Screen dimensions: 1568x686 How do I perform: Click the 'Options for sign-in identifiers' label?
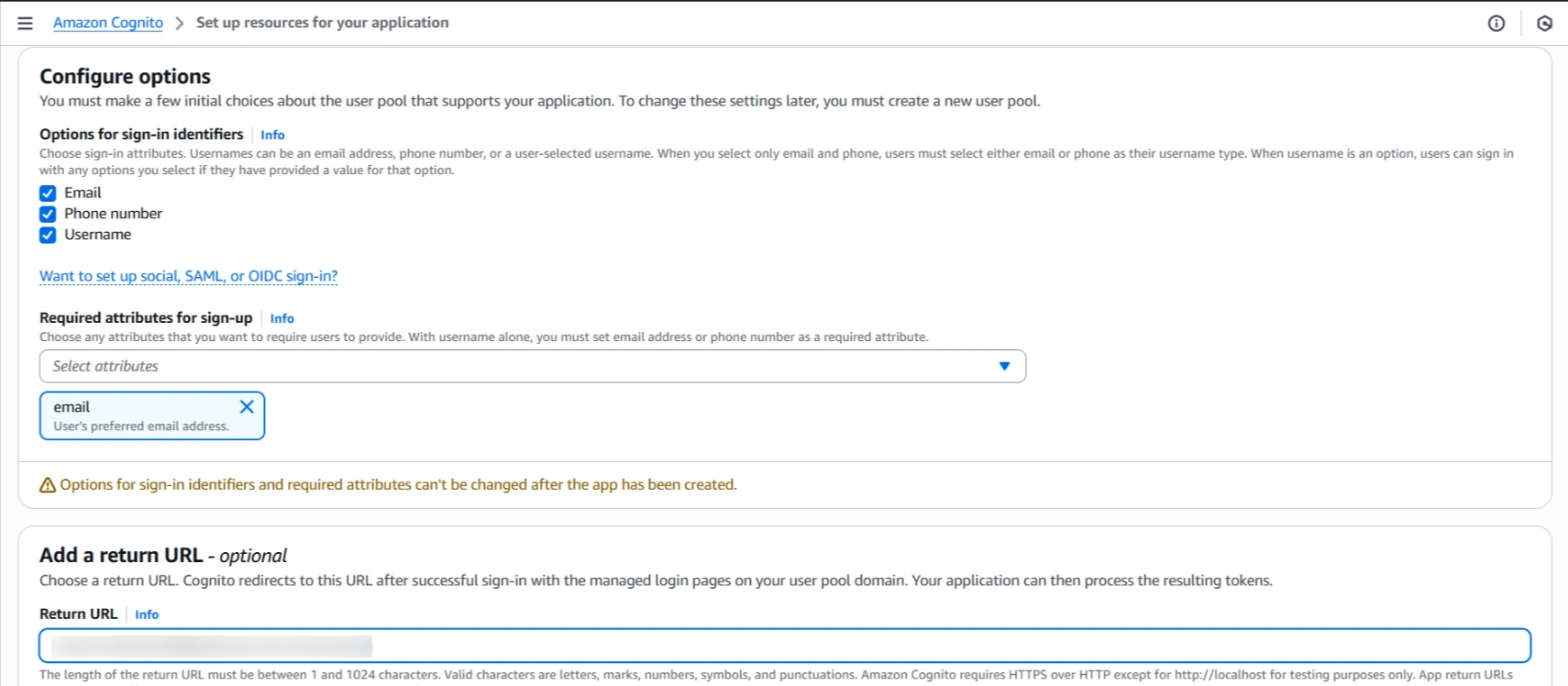(x=141, y=135)
